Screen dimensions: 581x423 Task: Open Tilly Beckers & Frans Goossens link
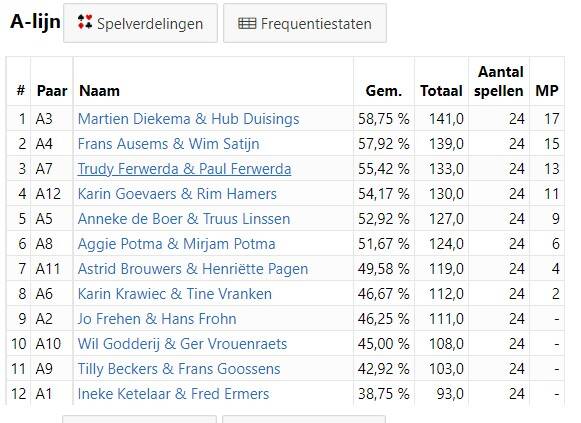179,369
